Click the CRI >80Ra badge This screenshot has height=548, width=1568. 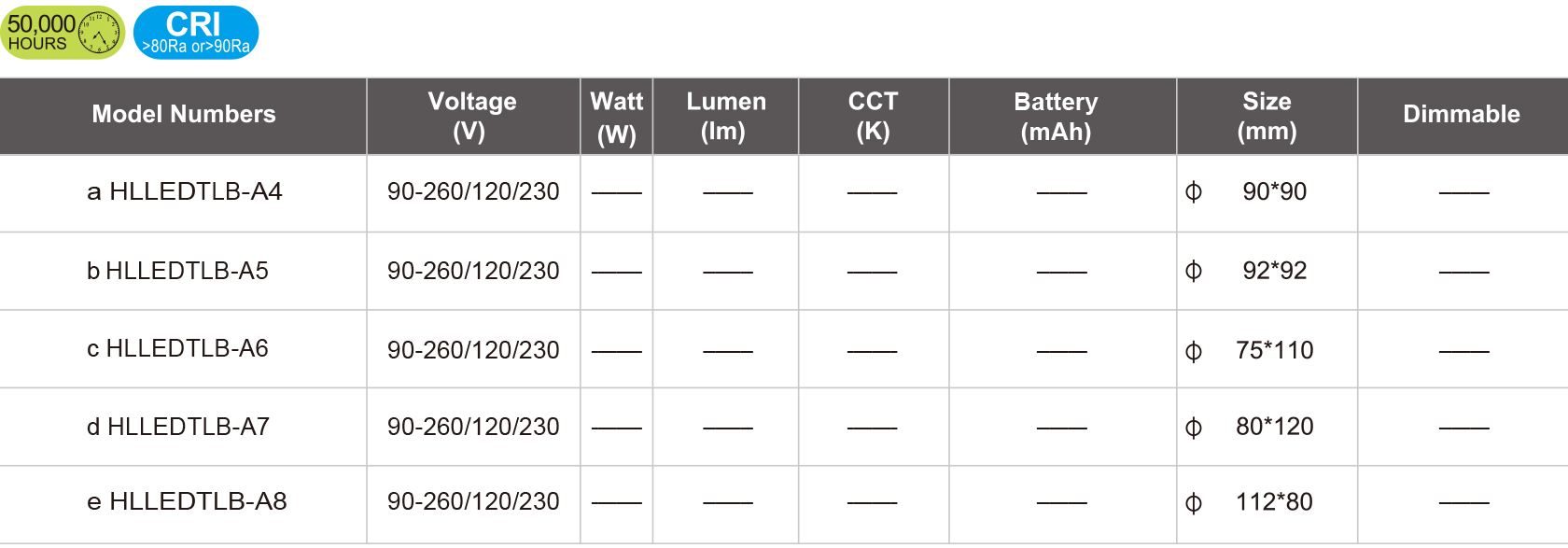coord(196,33)
